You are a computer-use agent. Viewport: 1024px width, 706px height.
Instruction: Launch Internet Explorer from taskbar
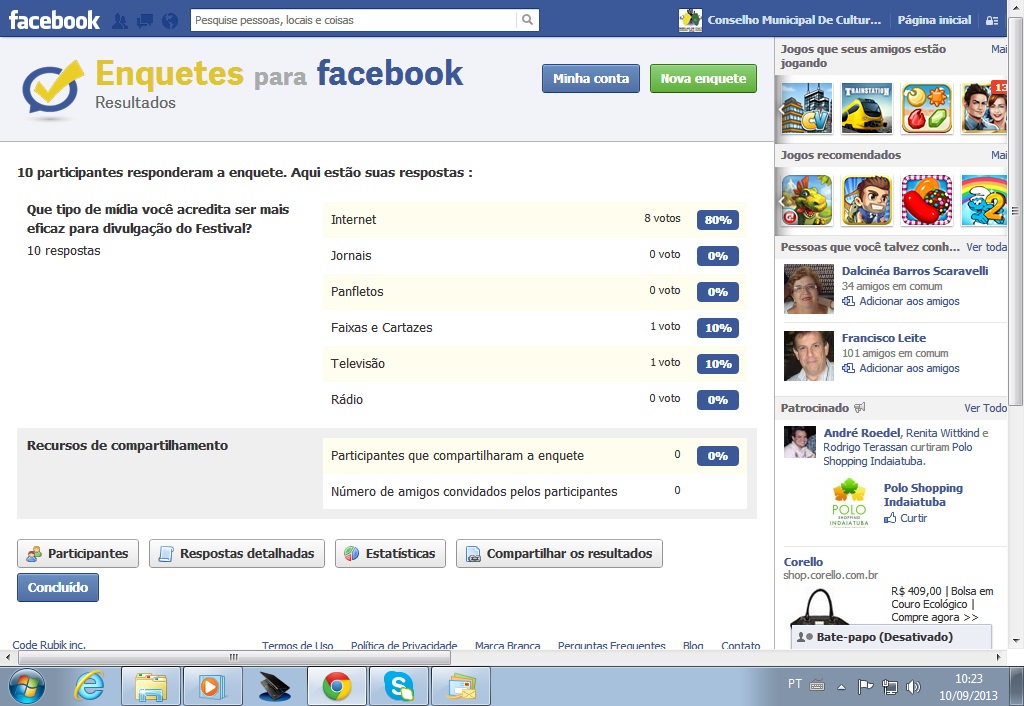[x=89, y=686]
